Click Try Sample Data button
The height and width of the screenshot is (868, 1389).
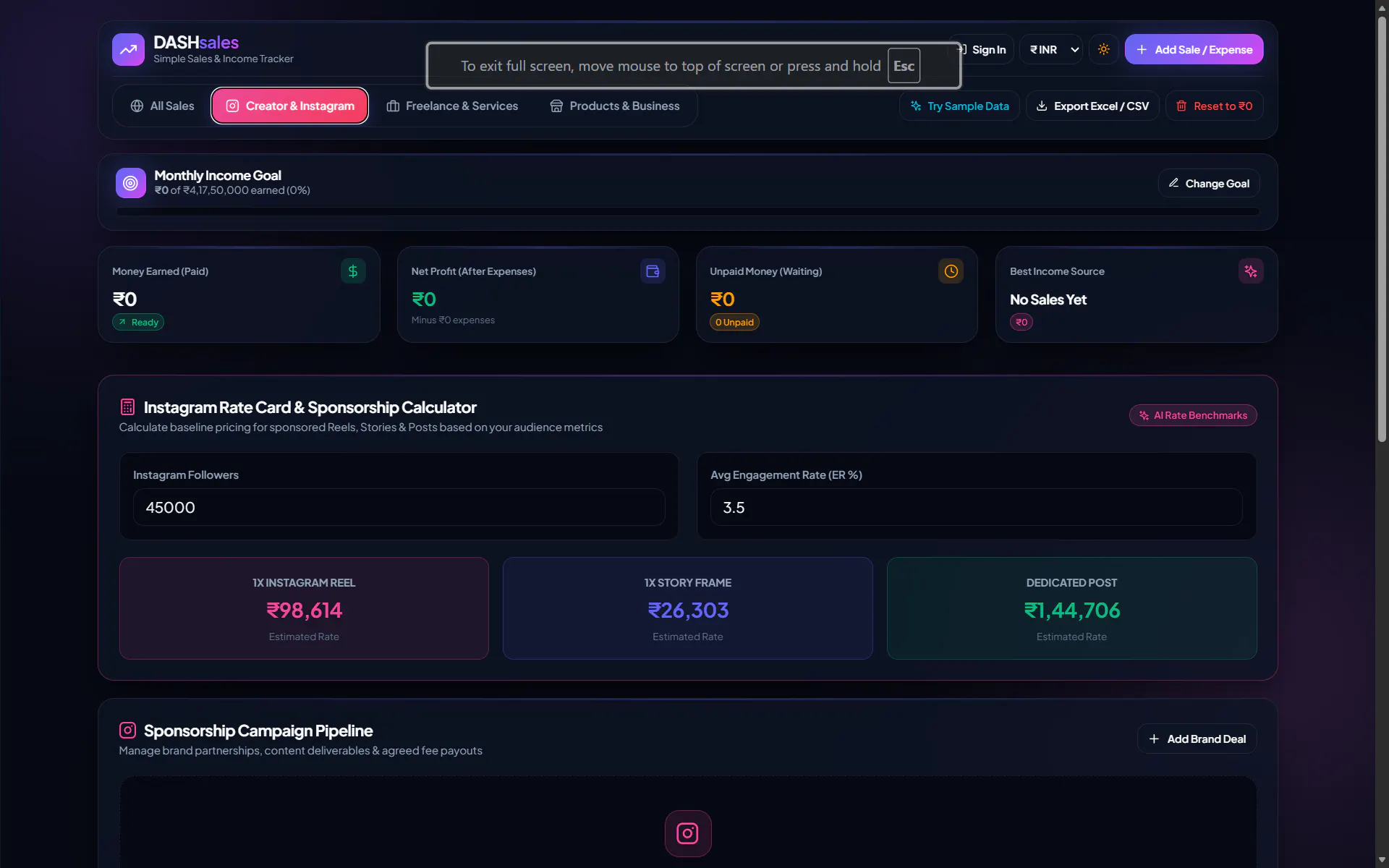click(x=959, y=106)
